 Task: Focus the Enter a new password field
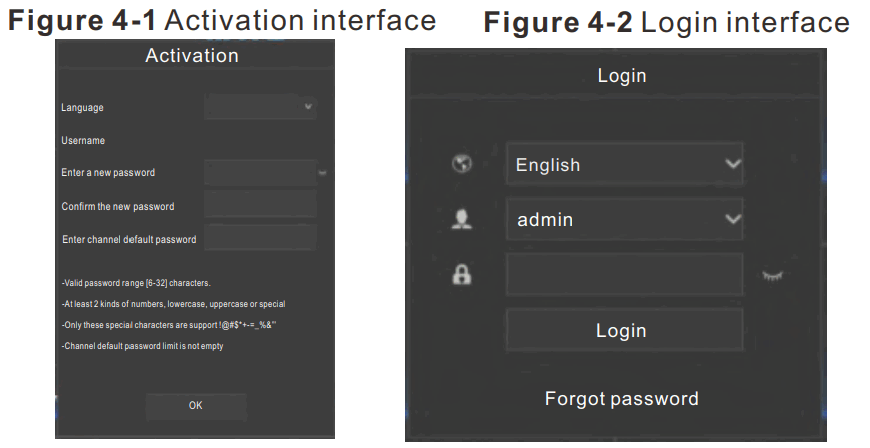pos(259,173)
